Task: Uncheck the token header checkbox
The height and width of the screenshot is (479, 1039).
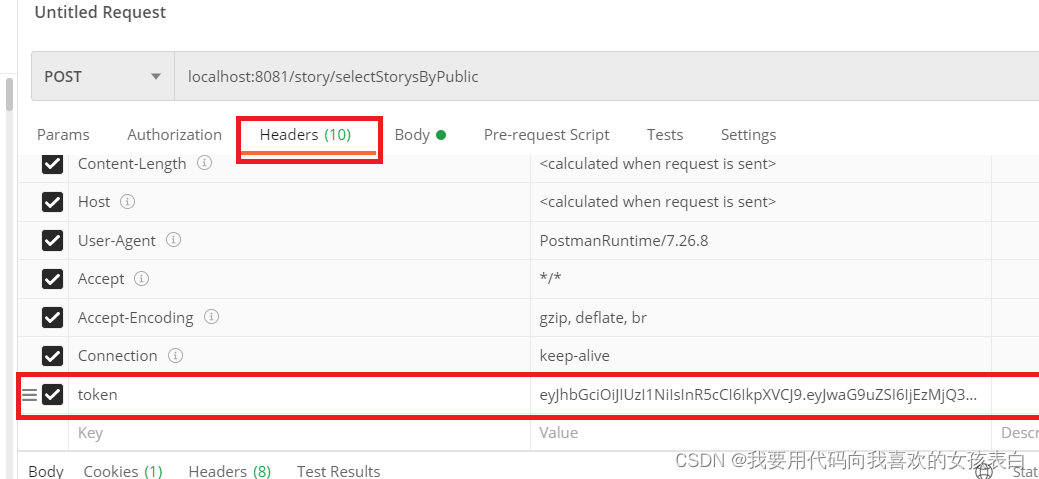Action: coord(53,395)
